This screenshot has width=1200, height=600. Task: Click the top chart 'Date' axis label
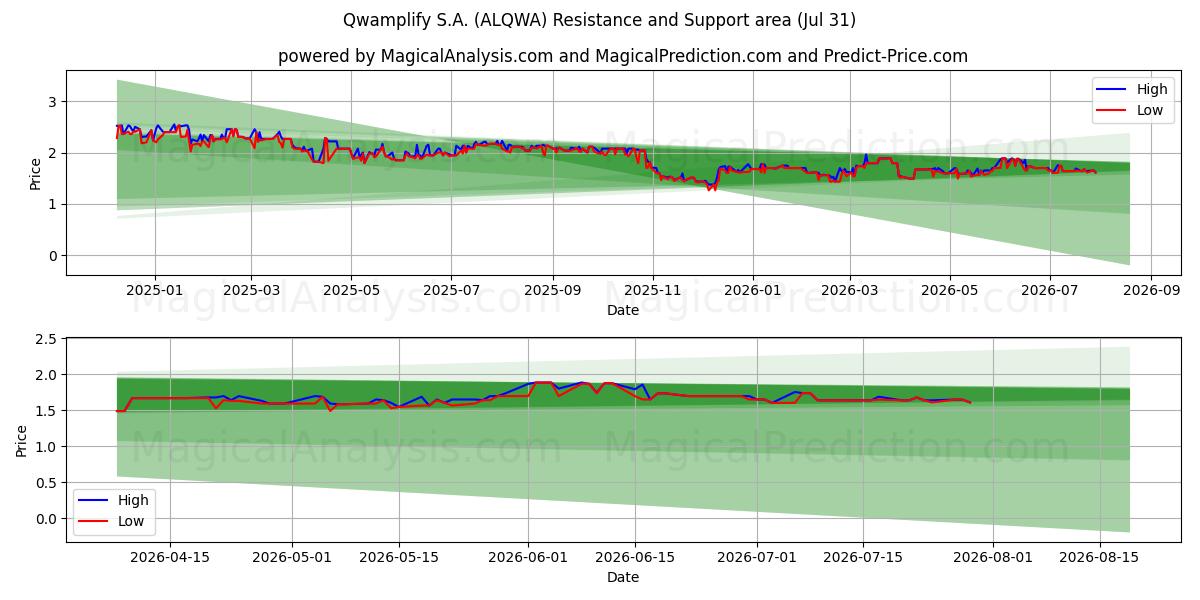click(x=623, y=311)
